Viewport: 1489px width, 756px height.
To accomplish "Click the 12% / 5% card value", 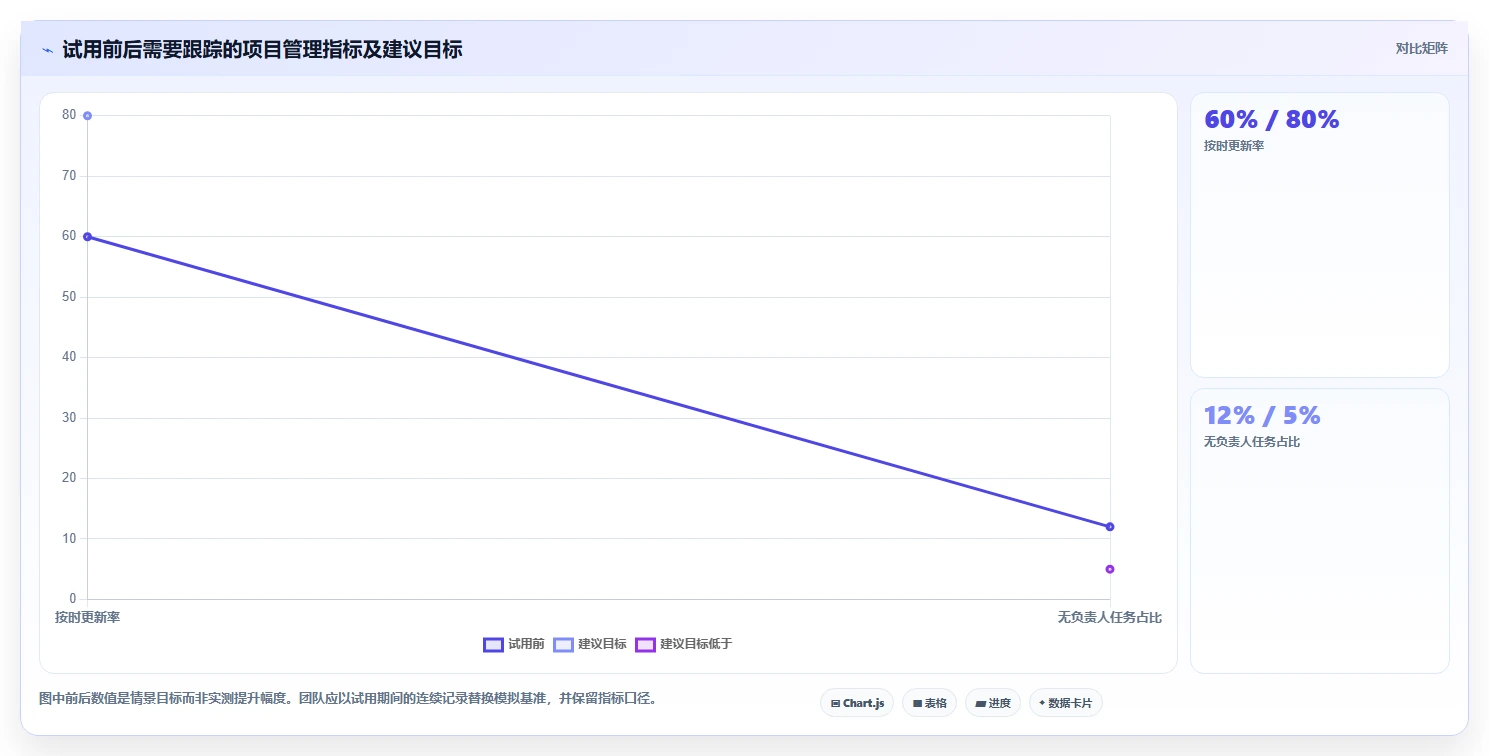I will (x=1262, y=416).
